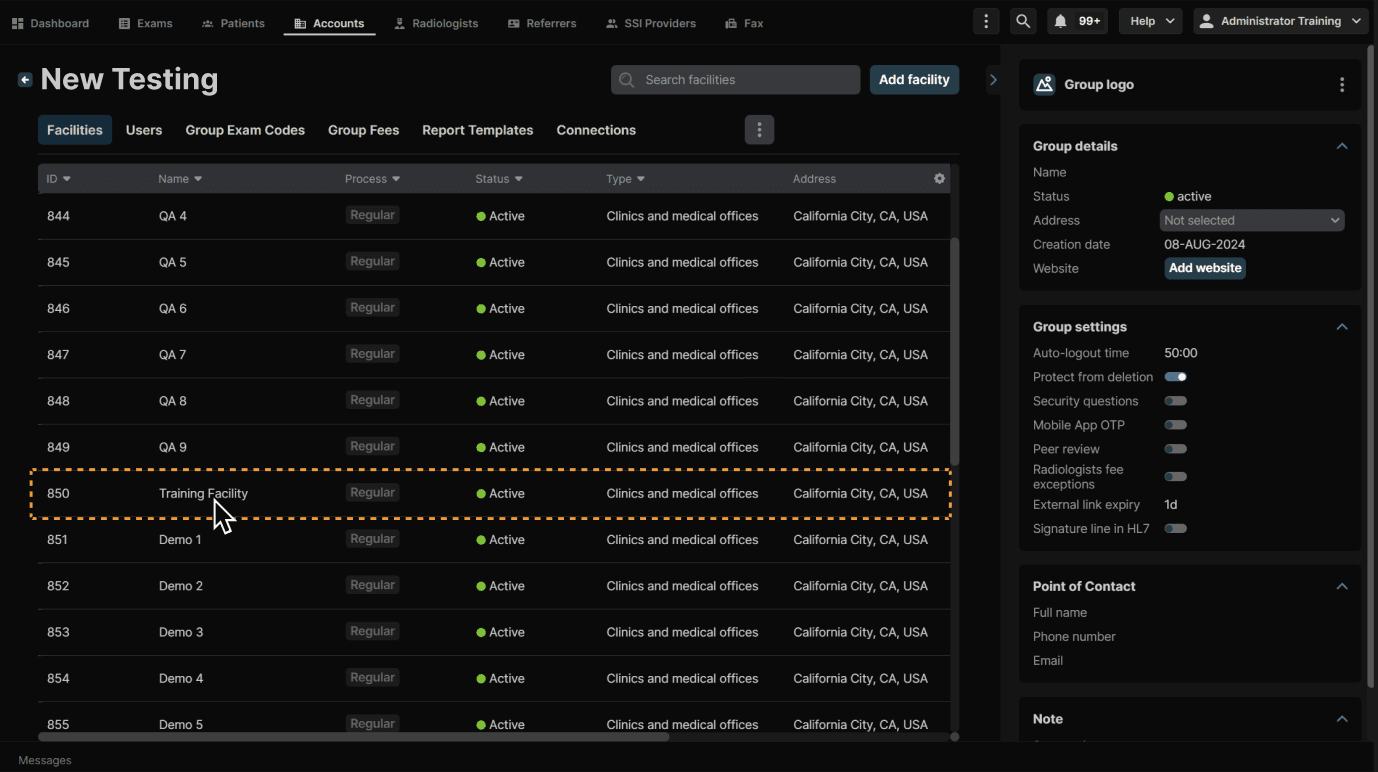Screen dimensions: 1378x772
Task: Click the Demo 4 facility name
Action: click(181, 678)
